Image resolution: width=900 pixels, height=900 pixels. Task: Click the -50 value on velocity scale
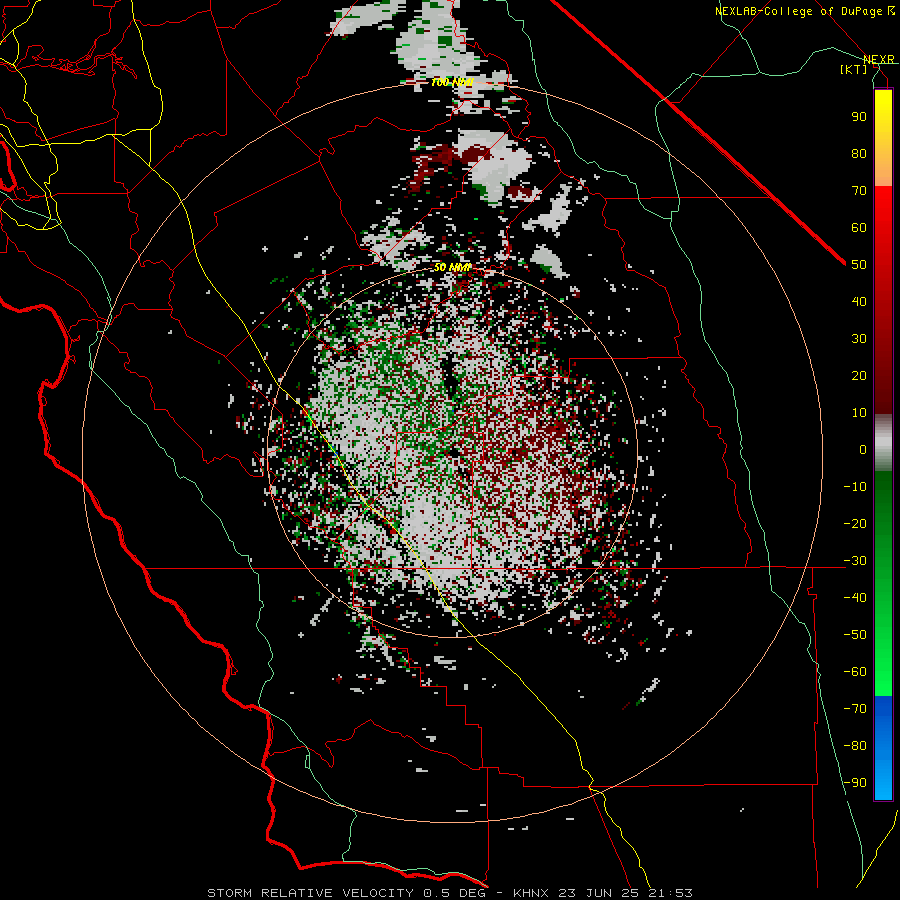(855, 635)
